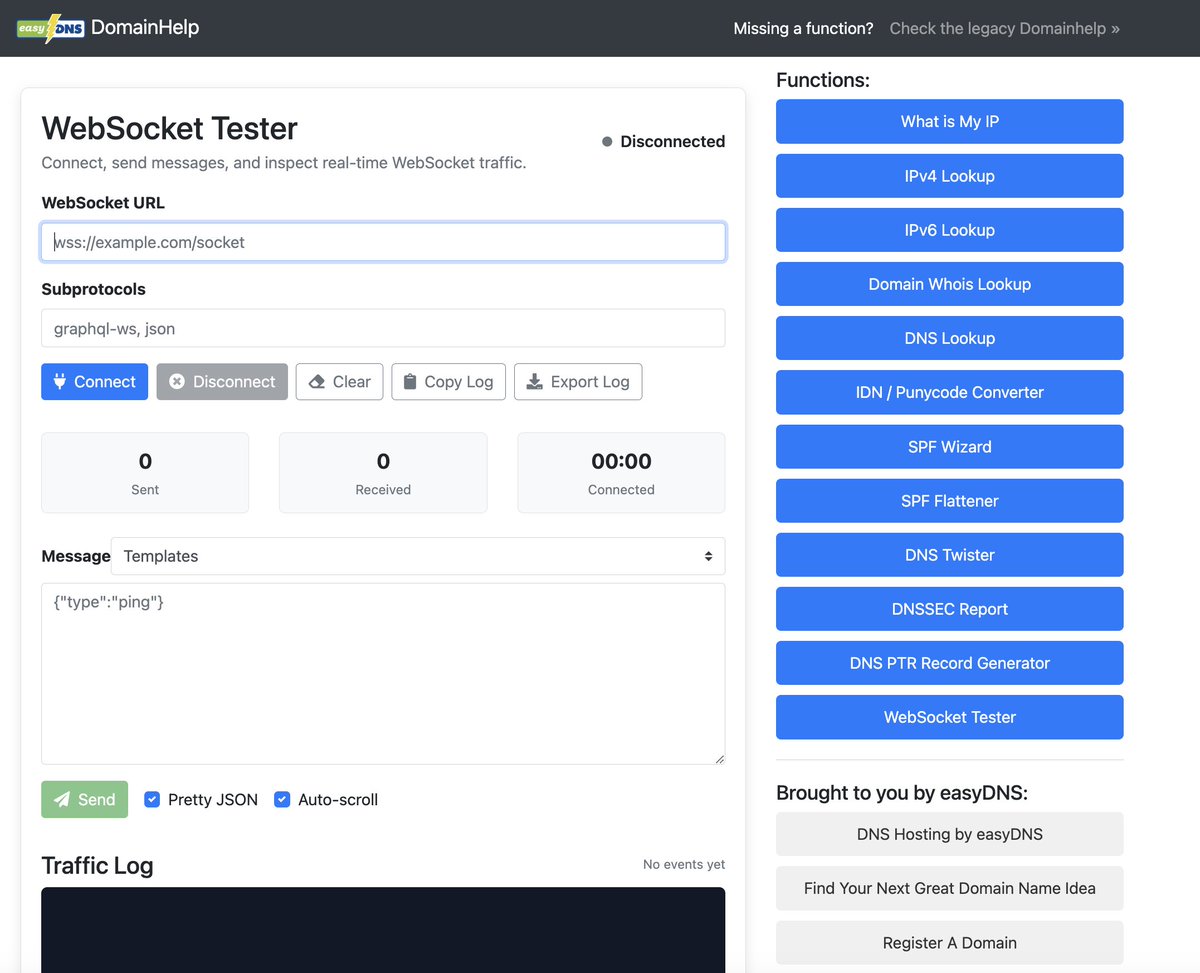1200x973 pixels.
Task: Open Find Your Next Great Domain Name Idea
Action: point(949,888)
